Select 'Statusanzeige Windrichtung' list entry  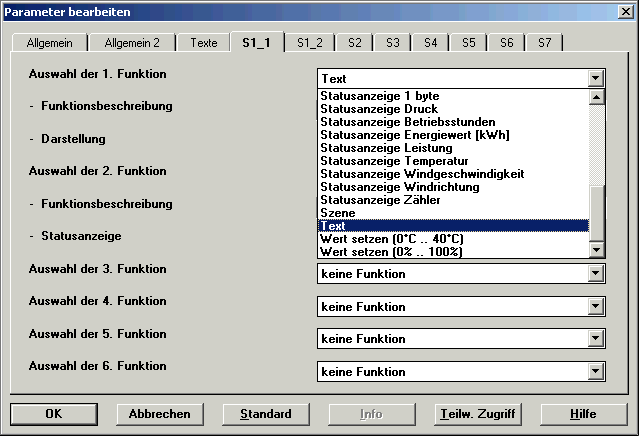click(399, 187)
